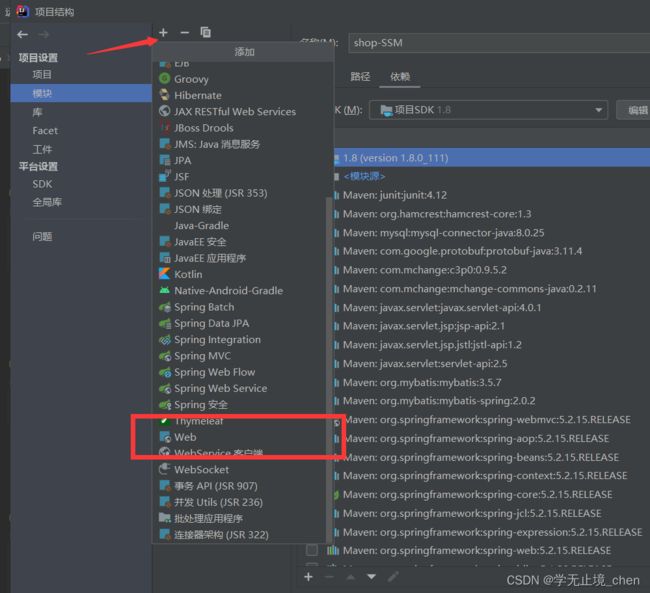Click the WebSocket icon
Image resolution: width=650 pixels, height=593 pixels.
click(x=165, y=469)
